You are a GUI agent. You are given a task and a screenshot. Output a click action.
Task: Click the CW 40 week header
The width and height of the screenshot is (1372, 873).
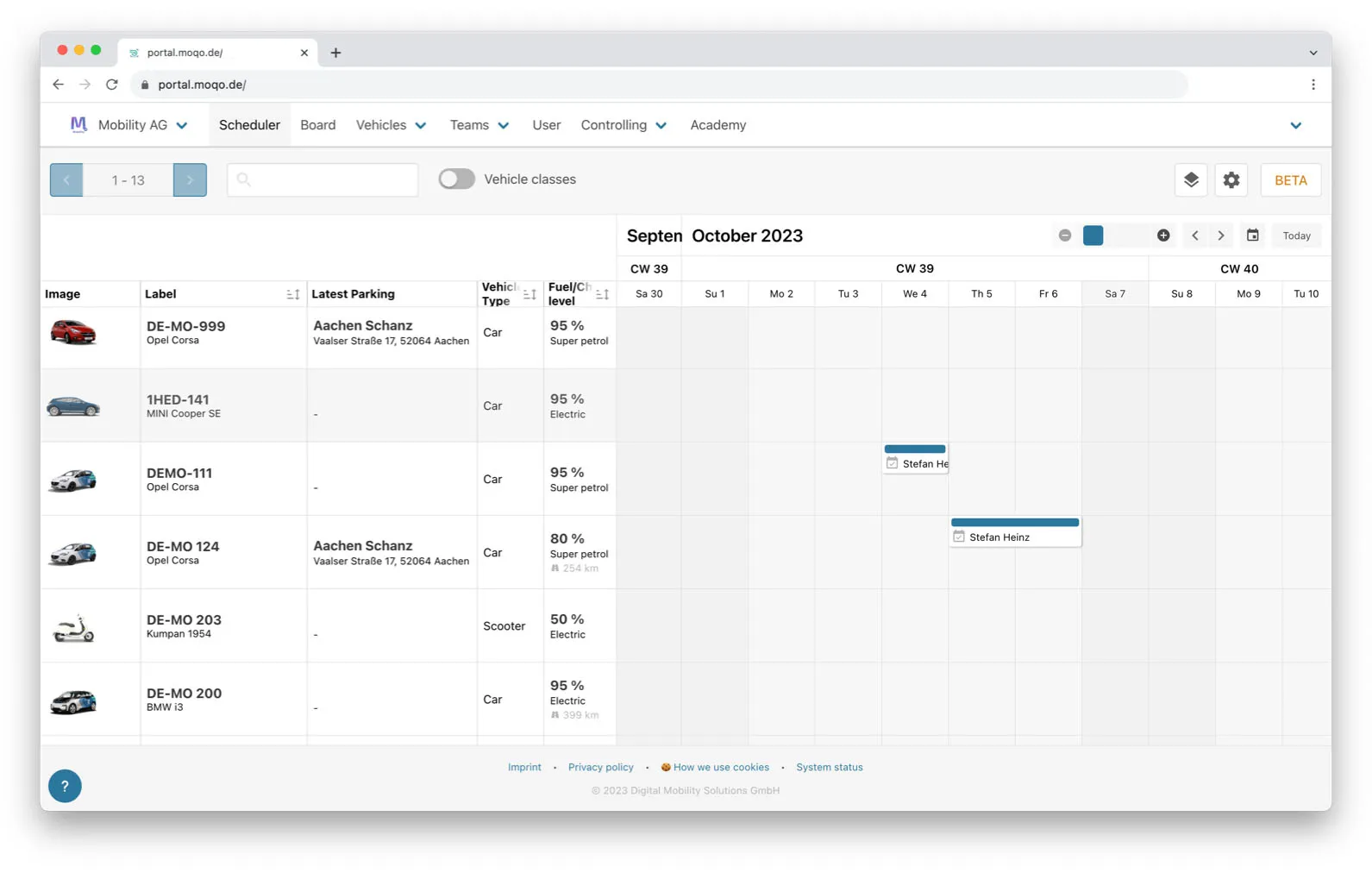pos(1239,269)
